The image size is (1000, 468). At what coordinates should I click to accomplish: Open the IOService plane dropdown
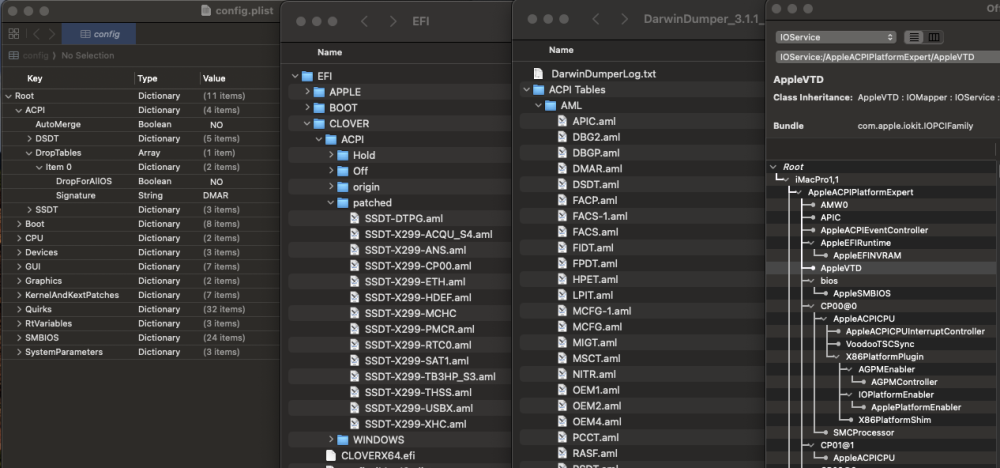click(x=835, y=37)
